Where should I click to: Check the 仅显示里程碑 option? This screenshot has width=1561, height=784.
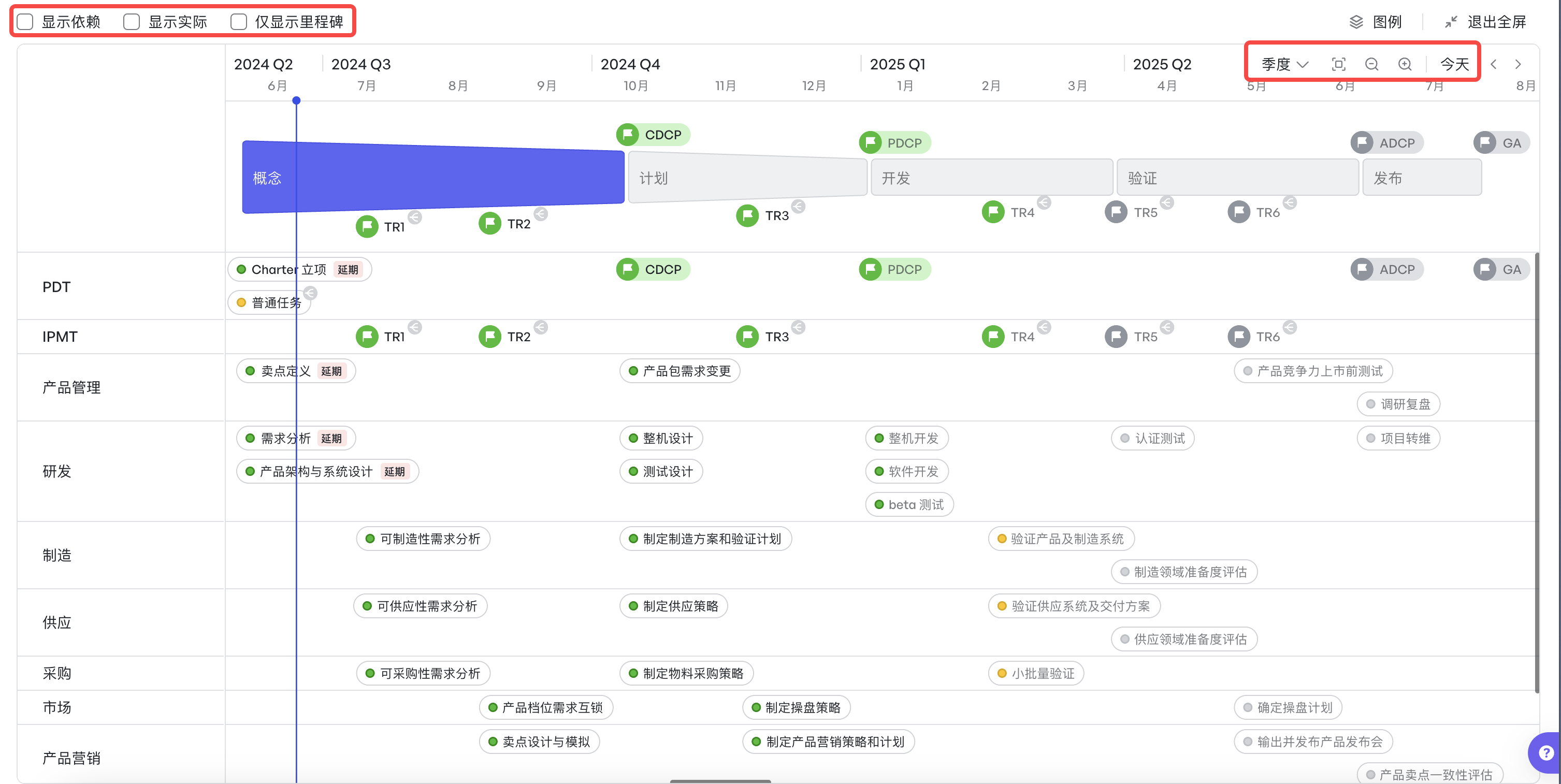point(239,22)
